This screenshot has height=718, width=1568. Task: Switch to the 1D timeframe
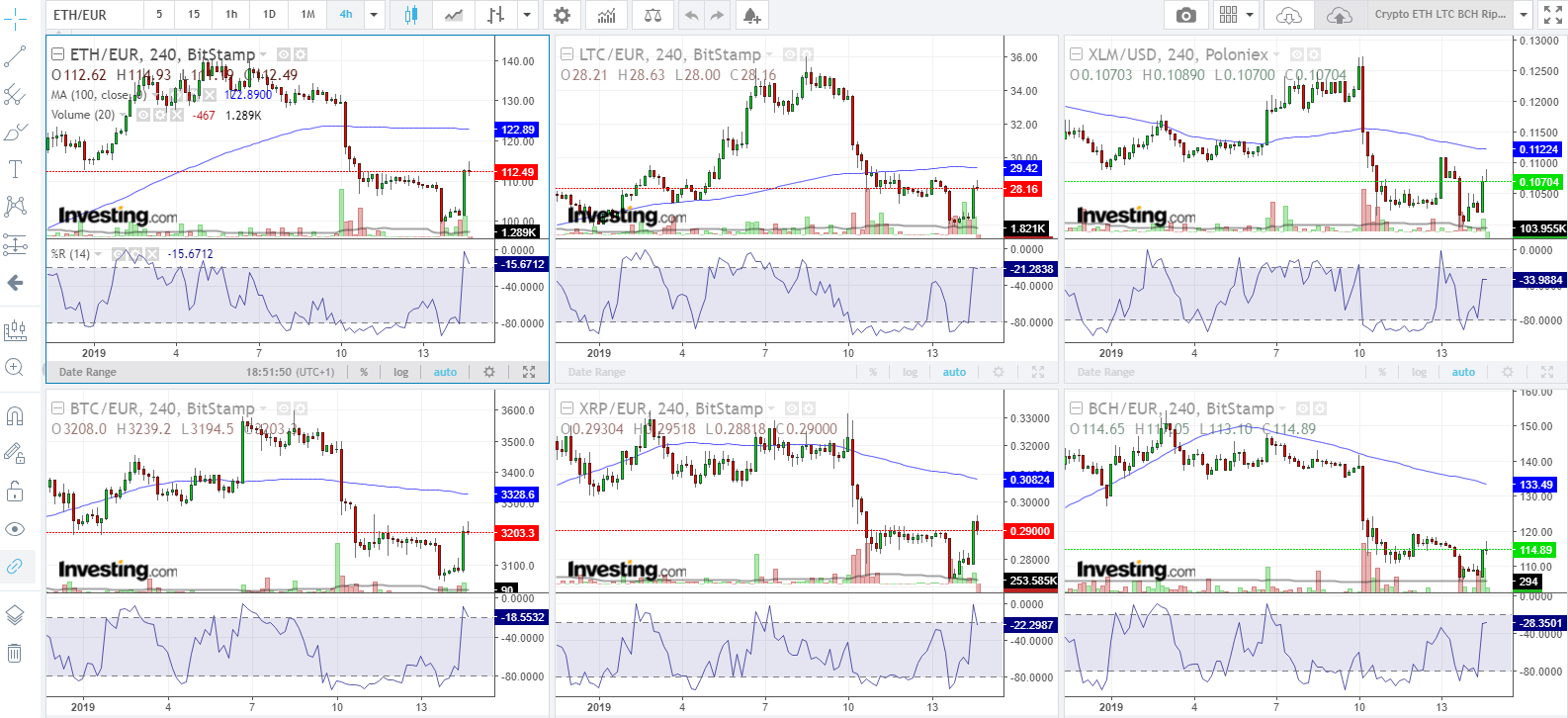click(x=269, y=15)
